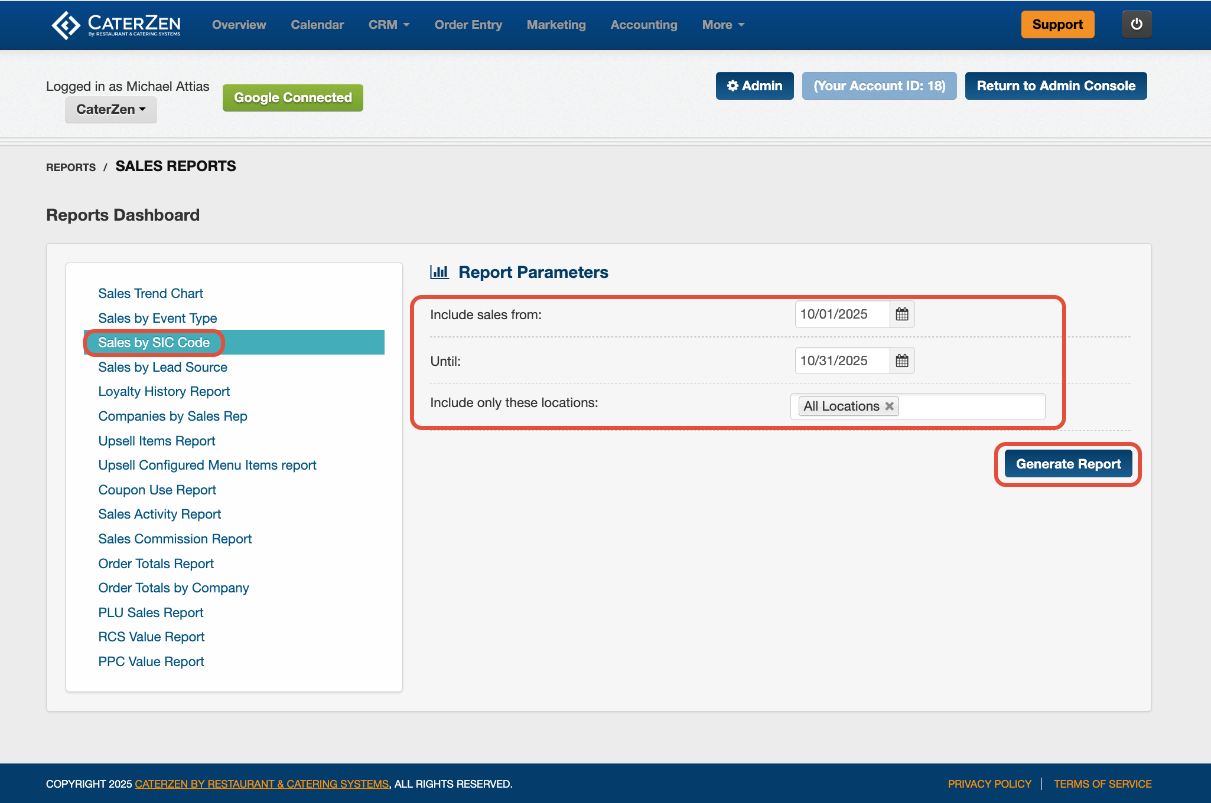Open the More dropdown menu

coord(723,25)
